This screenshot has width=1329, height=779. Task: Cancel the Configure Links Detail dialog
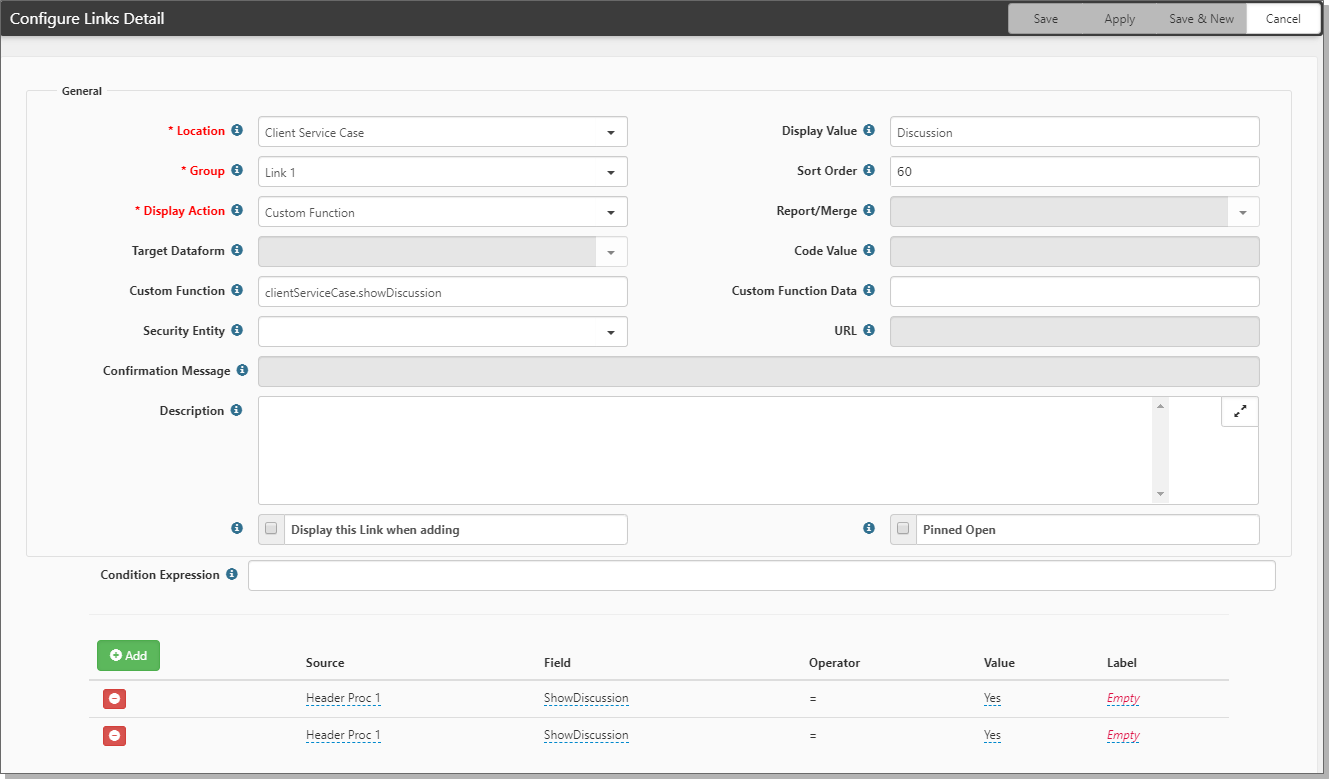pyautogui.click(x=1283, y=19)
